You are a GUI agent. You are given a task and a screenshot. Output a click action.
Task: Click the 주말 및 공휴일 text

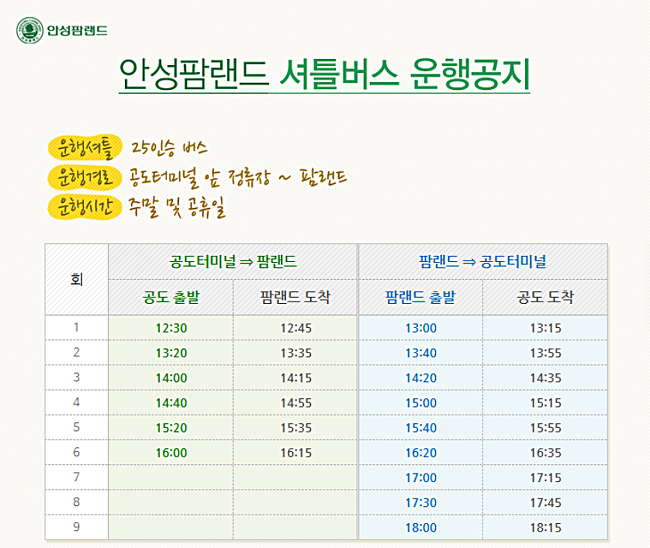pos(177,207)
